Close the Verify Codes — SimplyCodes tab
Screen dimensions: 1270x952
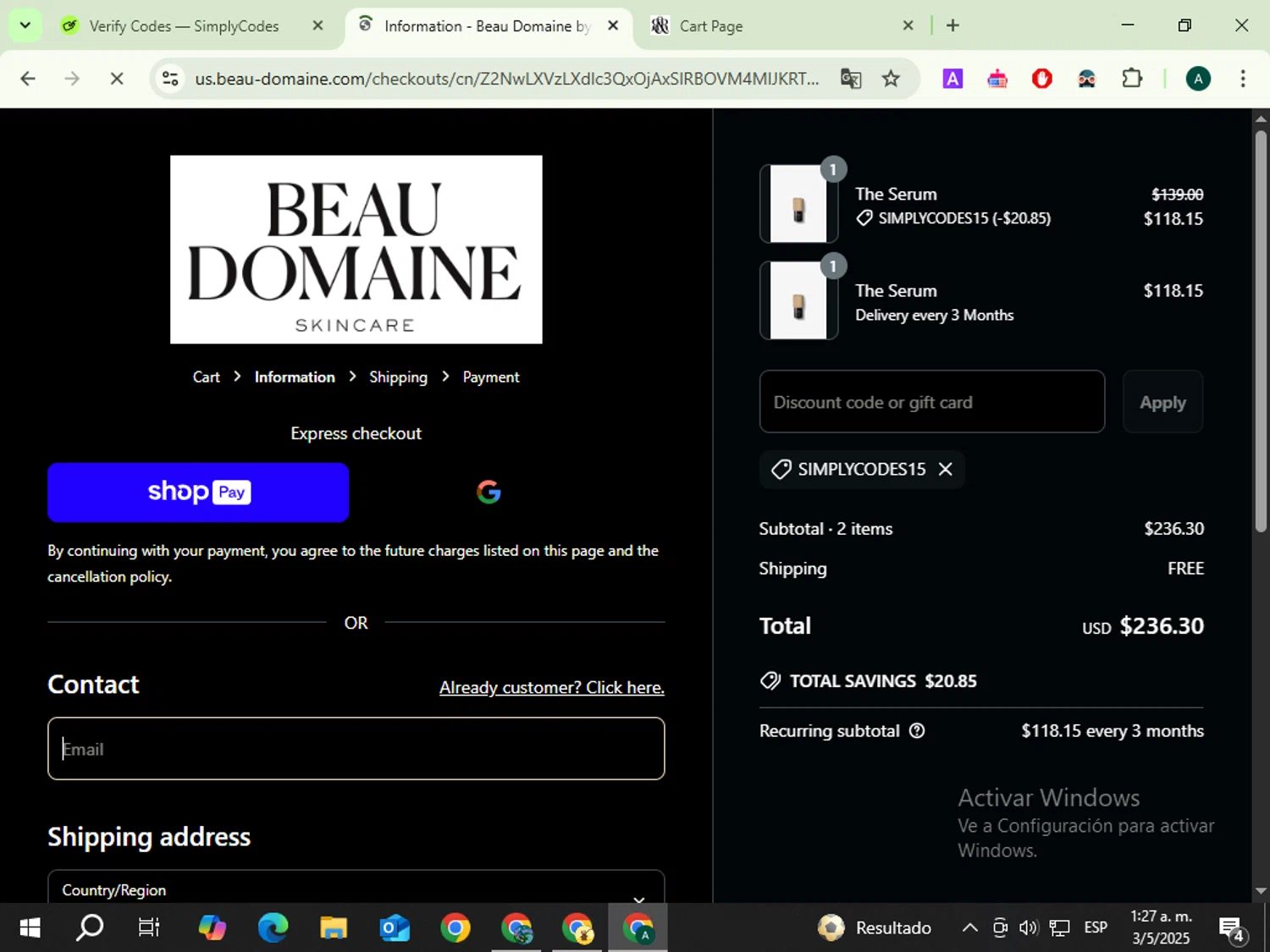[x=317, y=25]
